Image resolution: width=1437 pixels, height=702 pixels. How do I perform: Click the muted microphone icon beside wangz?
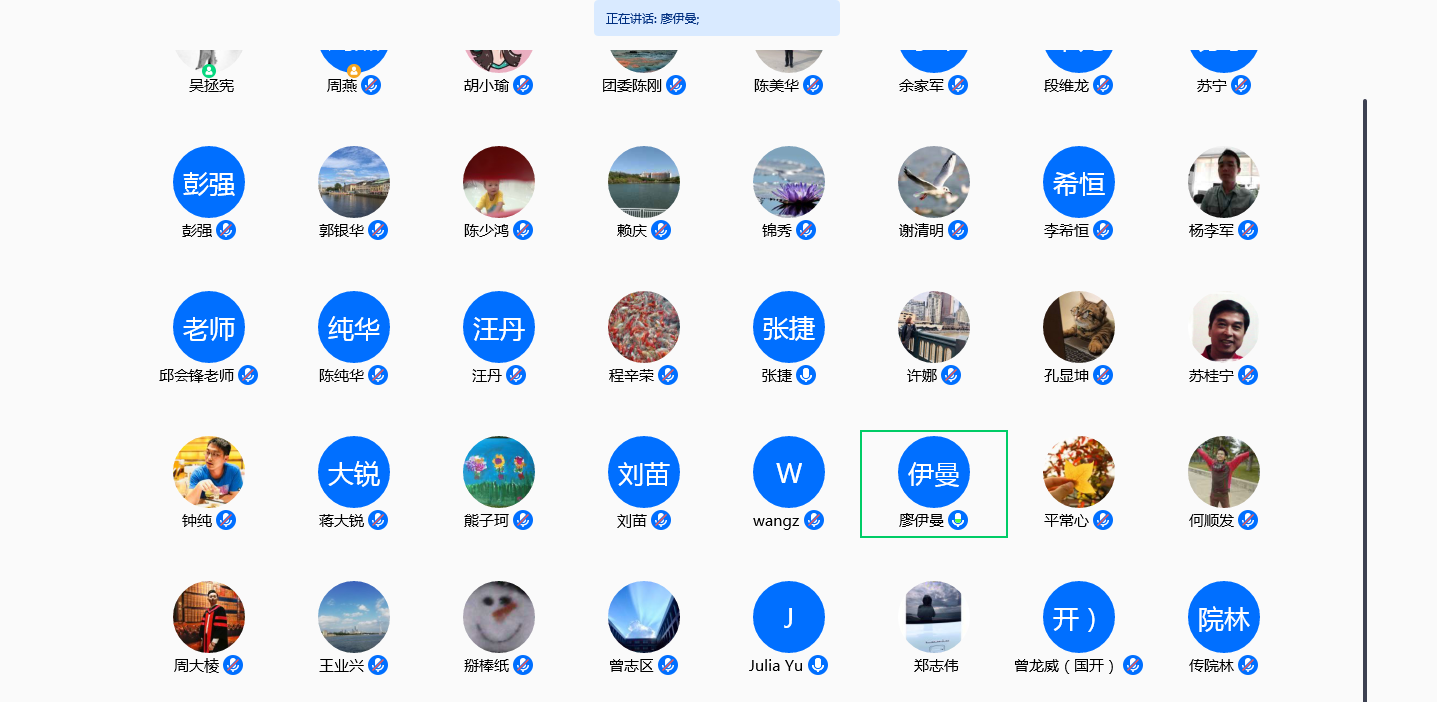[x=814, y=520]
